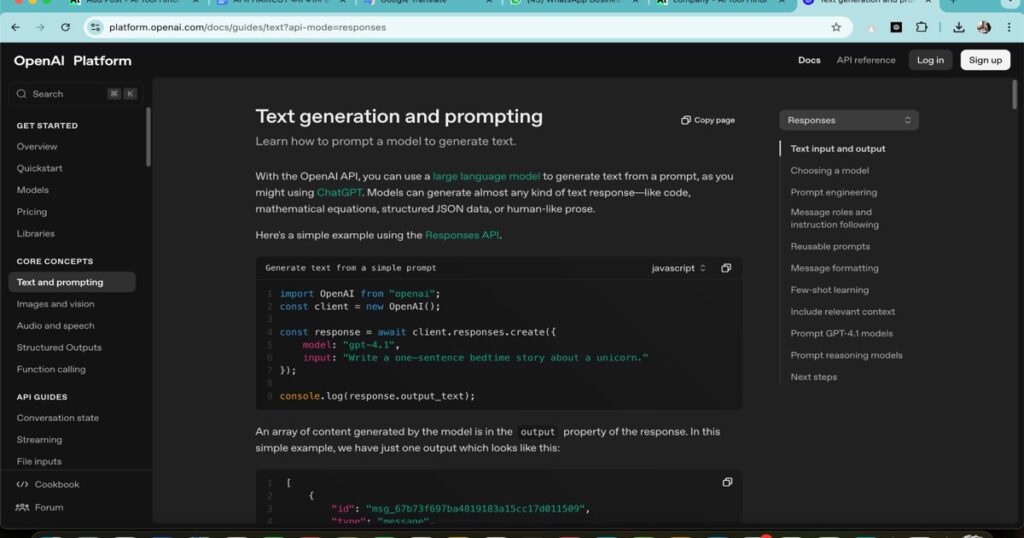Open the OpenAI Platform home logo
The width and height of the screenshot is (1024, 538).
click(72, 61)
